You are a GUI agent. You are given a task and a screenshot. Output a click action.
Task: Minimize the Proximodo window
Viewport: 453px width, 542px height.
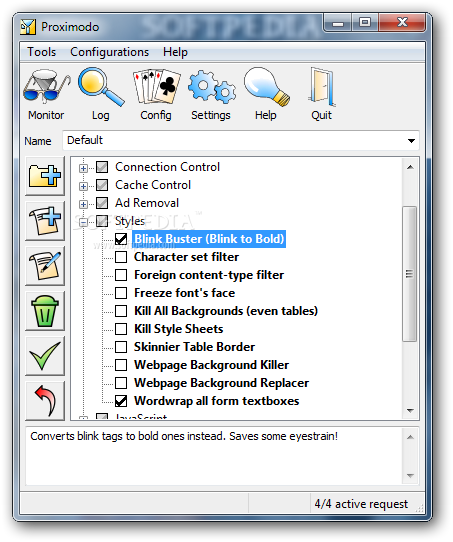(x=338, y=23)
